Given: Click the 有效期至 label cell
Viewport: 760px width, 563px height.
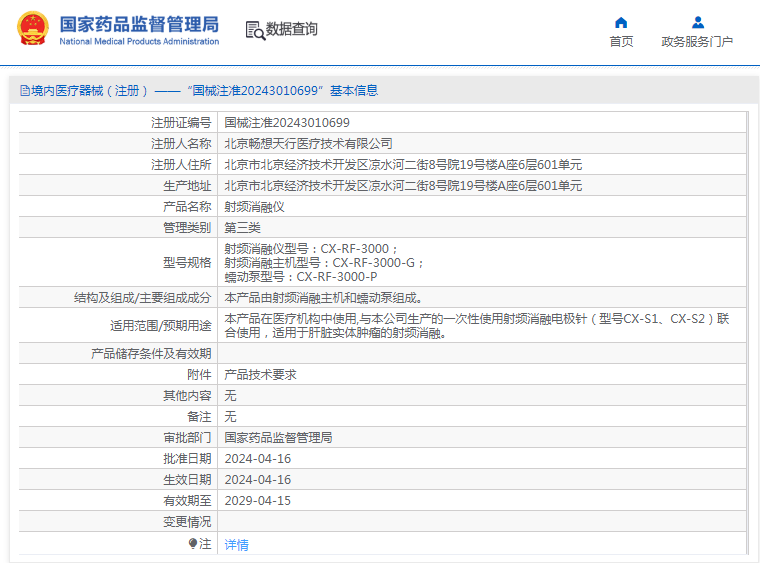Looking at the screenshot, I should tap(118, 501).
